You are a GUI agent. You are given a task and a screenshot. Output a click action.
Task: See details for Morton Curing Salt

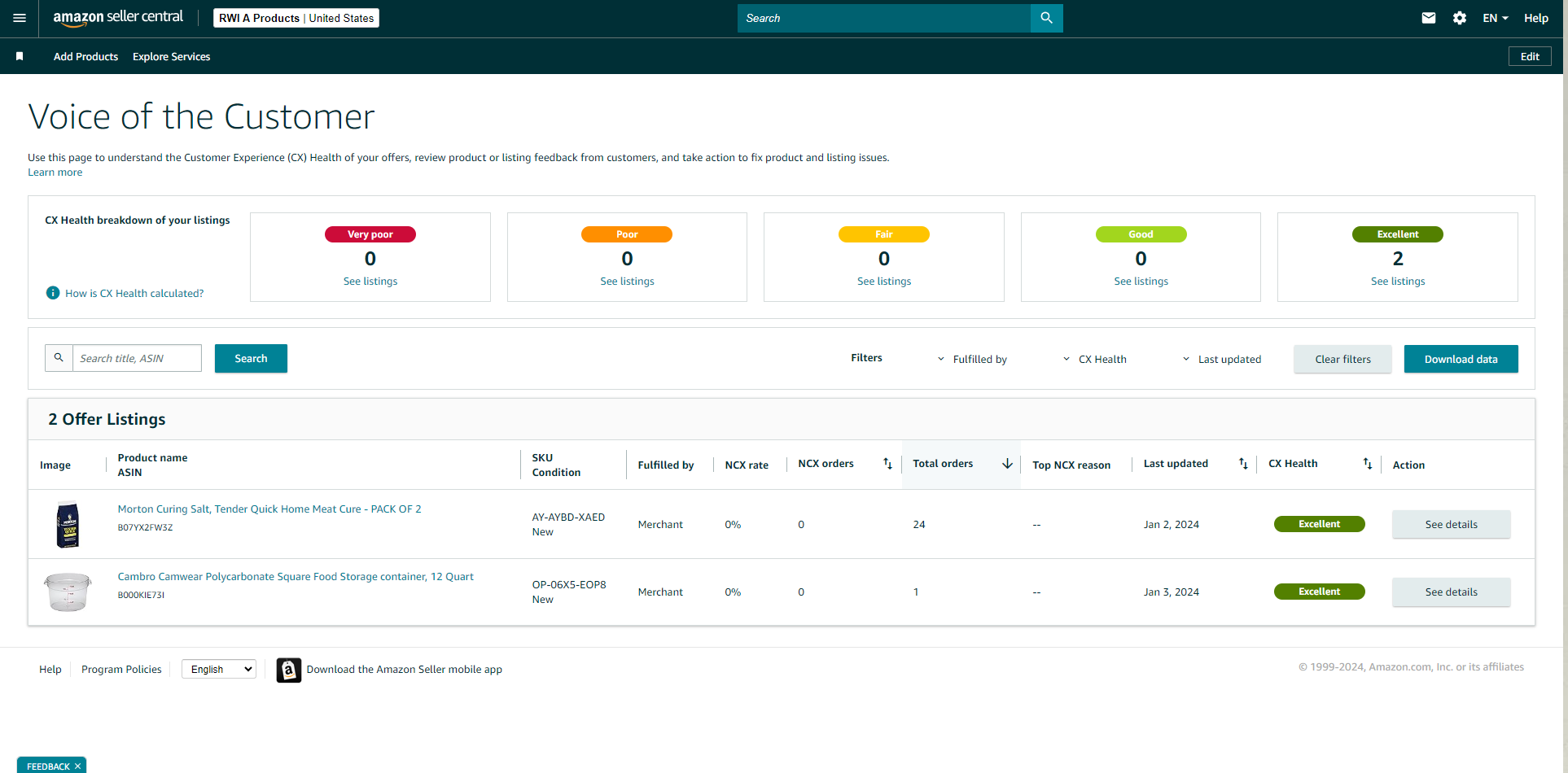1451,524
